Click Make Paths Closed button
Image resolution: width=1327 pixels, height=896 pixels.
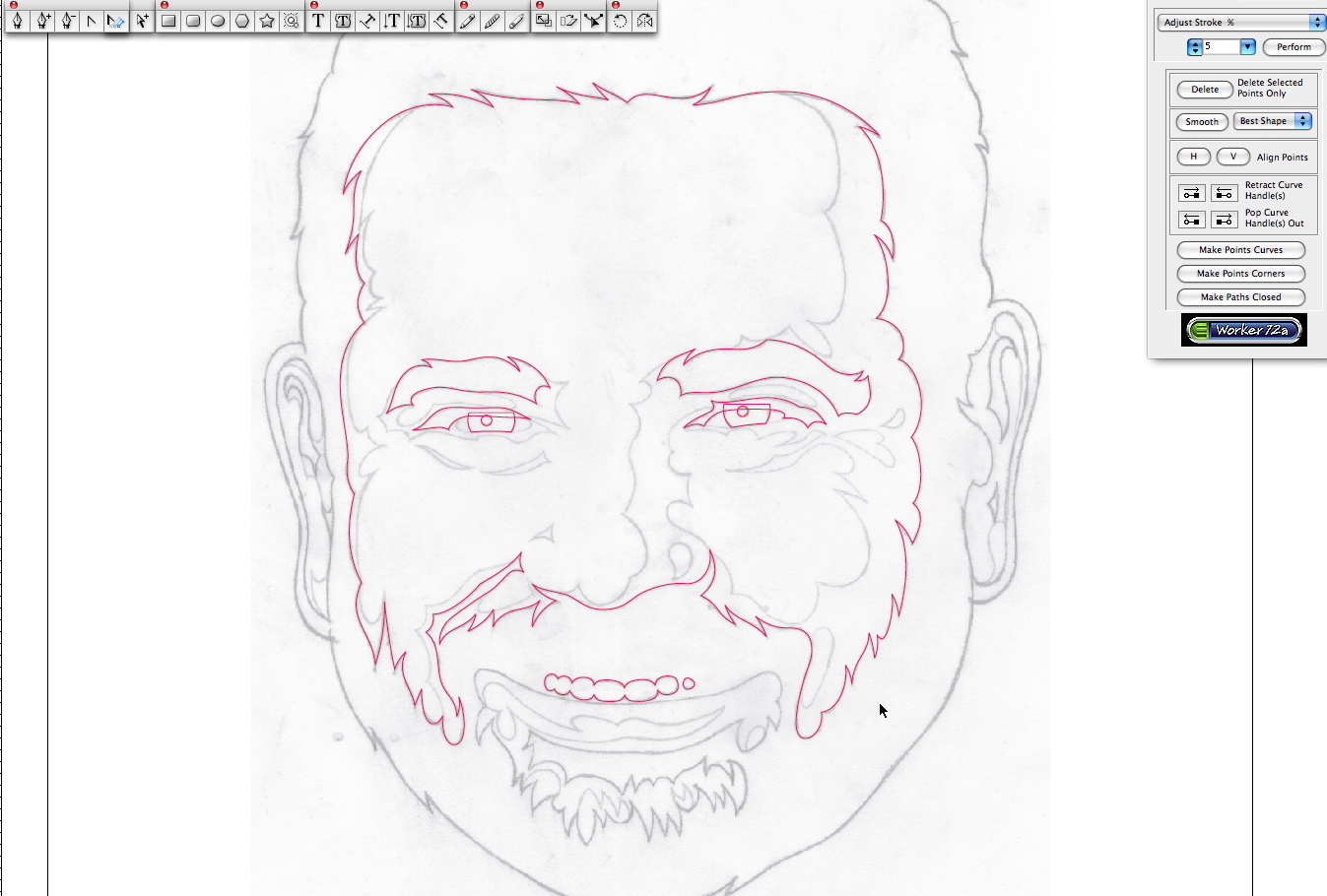click(1241, 297)
